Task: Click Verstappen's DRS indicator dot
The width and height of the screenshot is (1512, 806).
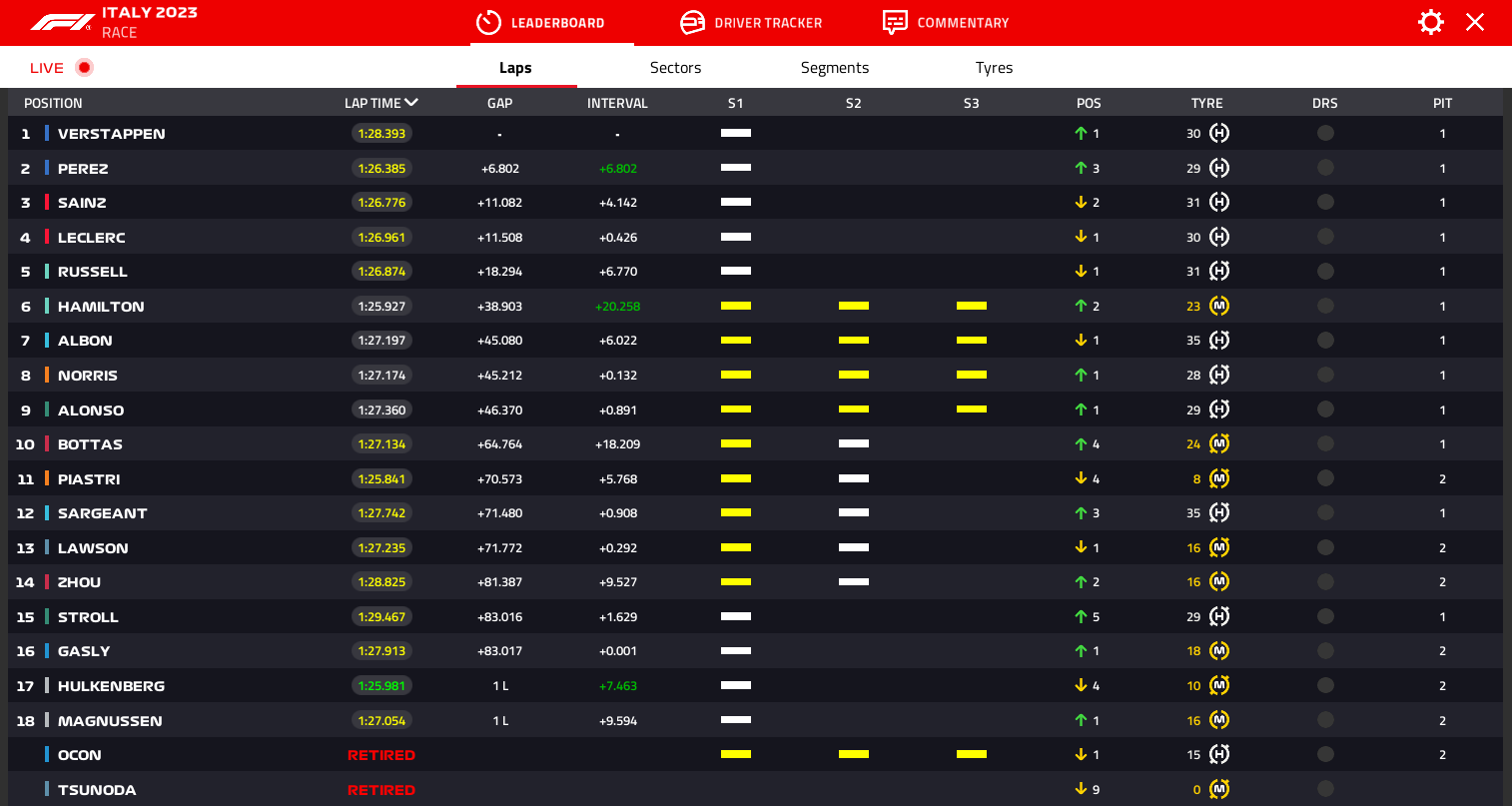Action: (1325, 133)
